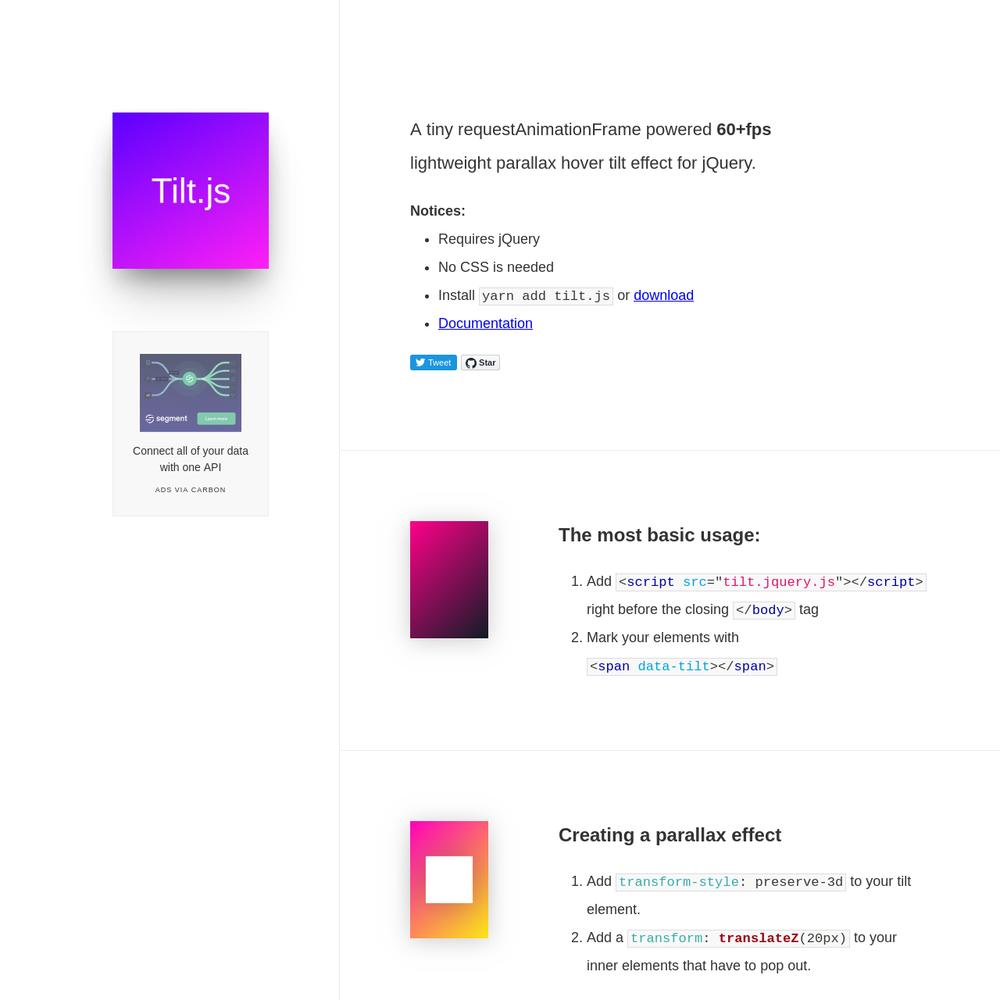Viewport: 1000px width, 1000px height.
Task: Open the download link
Action: [x=663, y=295]
